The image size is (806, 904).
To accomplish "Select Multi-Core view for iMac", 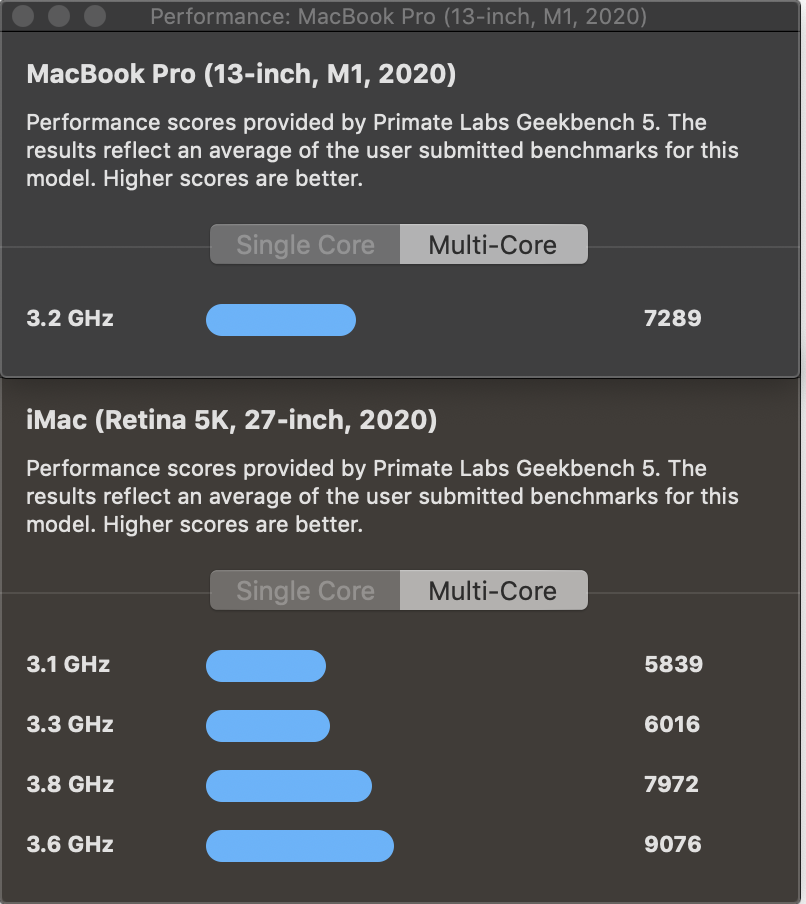I will click(x=494, y=590).
